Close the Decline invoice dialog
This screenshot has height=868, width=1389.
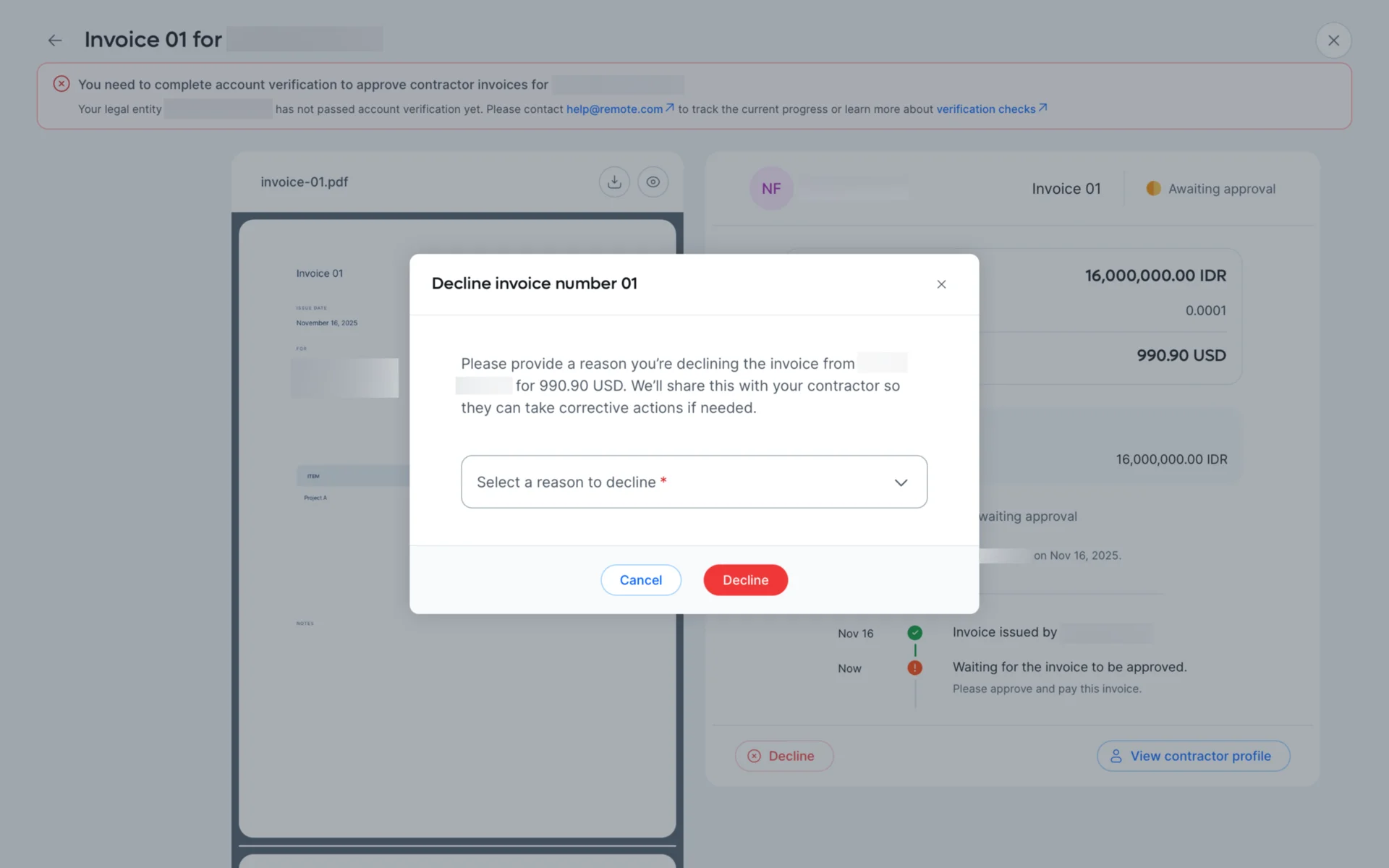point(941,284)
